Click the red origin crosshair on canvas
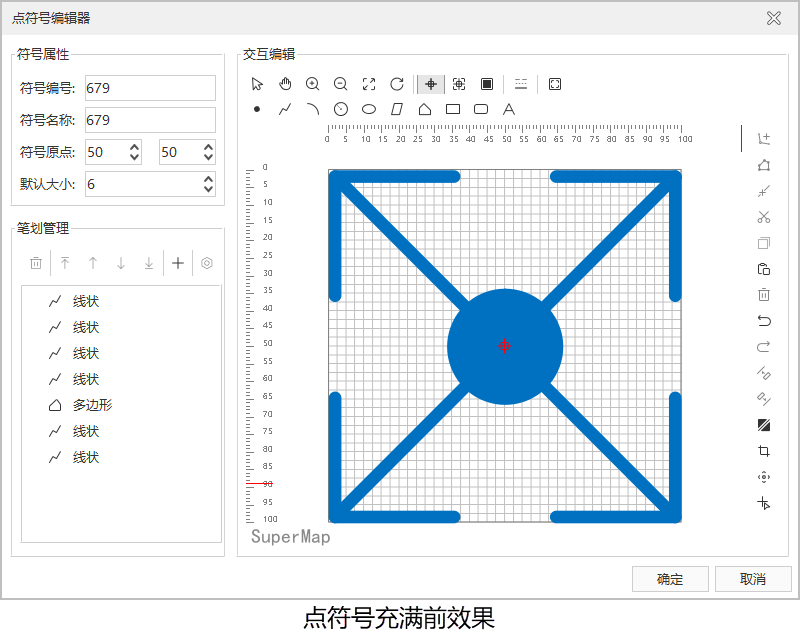Image resolution: width=800 pixels, height=640 pixels. (505, 346)
